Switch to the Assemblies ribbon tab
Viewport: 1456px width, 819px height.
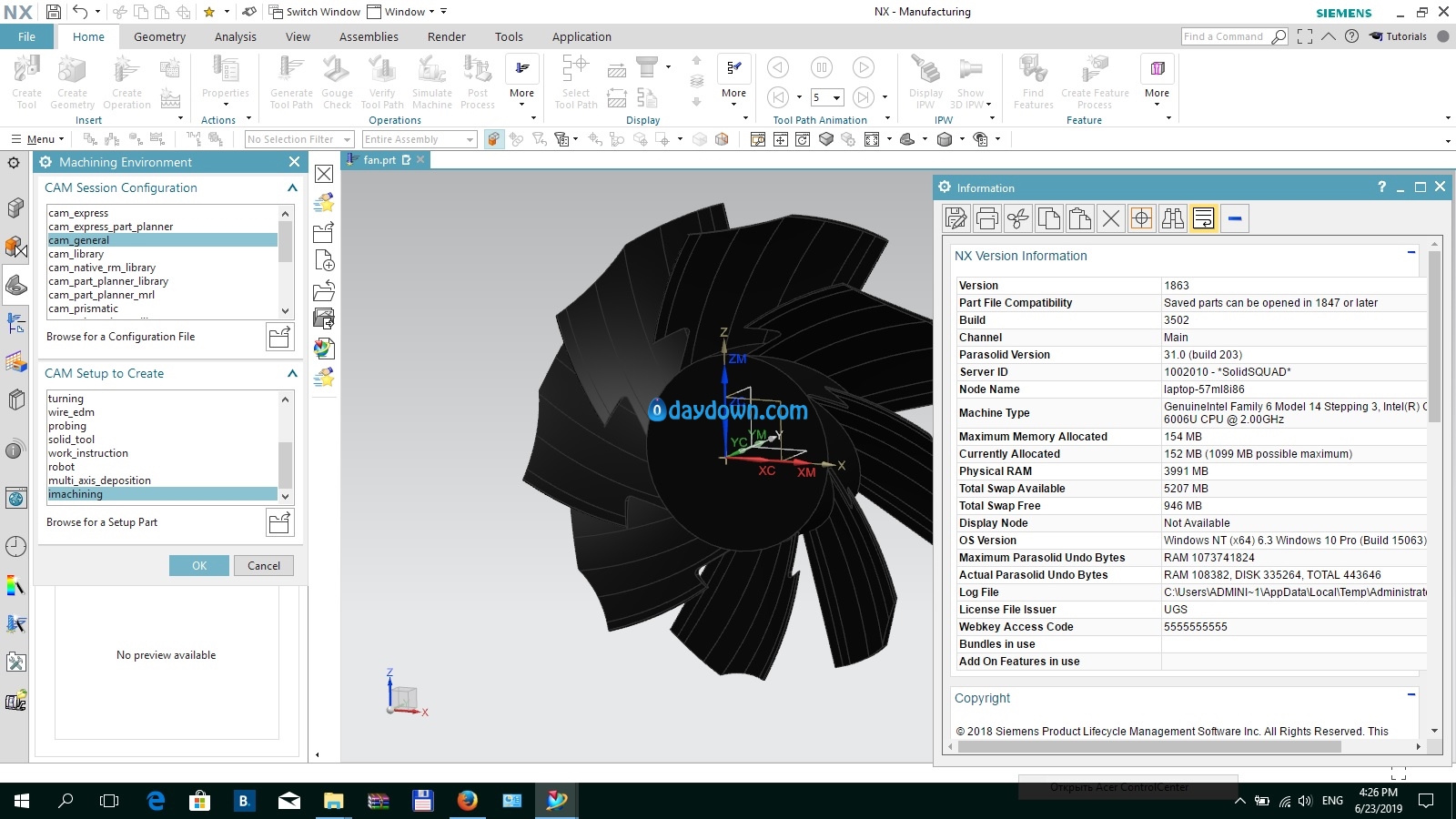tap(369, 36)
